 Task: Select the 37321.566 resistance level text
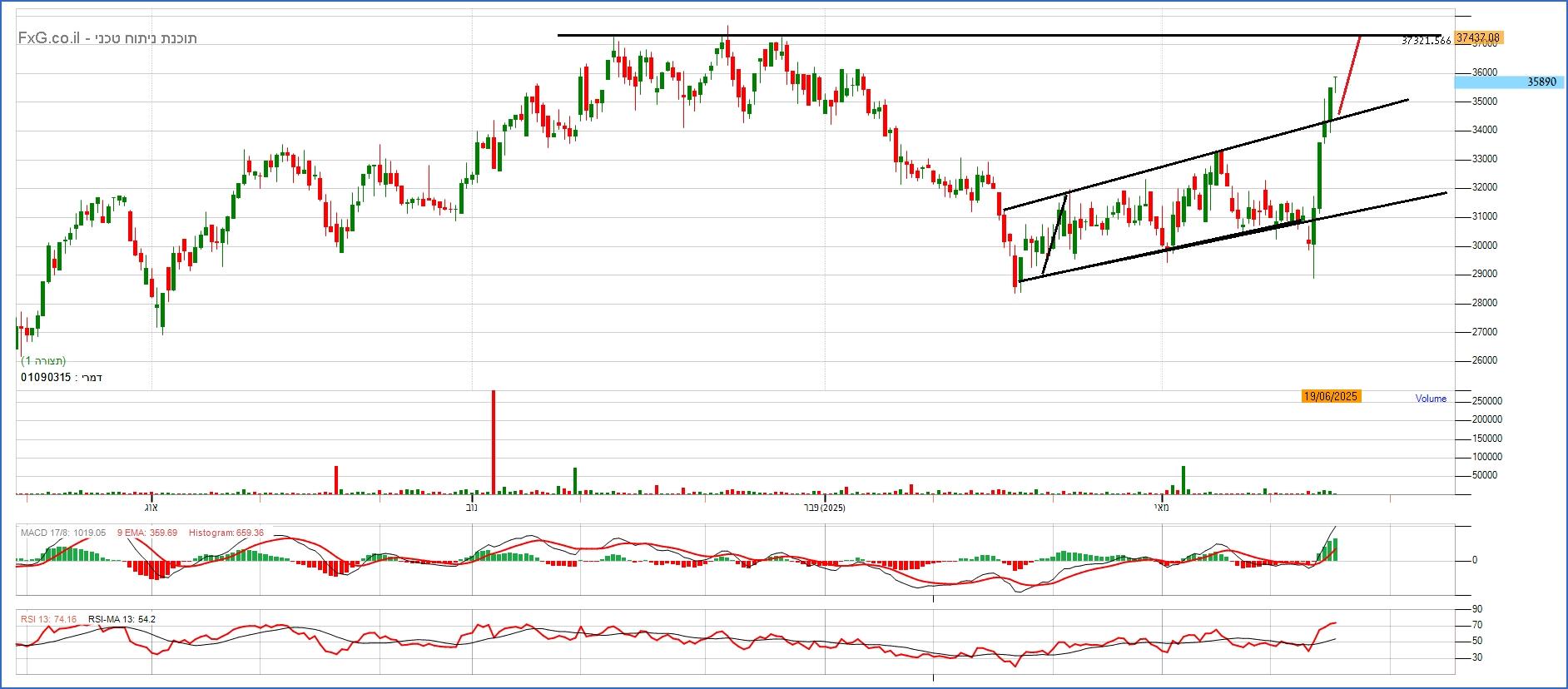click(x=1426, y=41)
